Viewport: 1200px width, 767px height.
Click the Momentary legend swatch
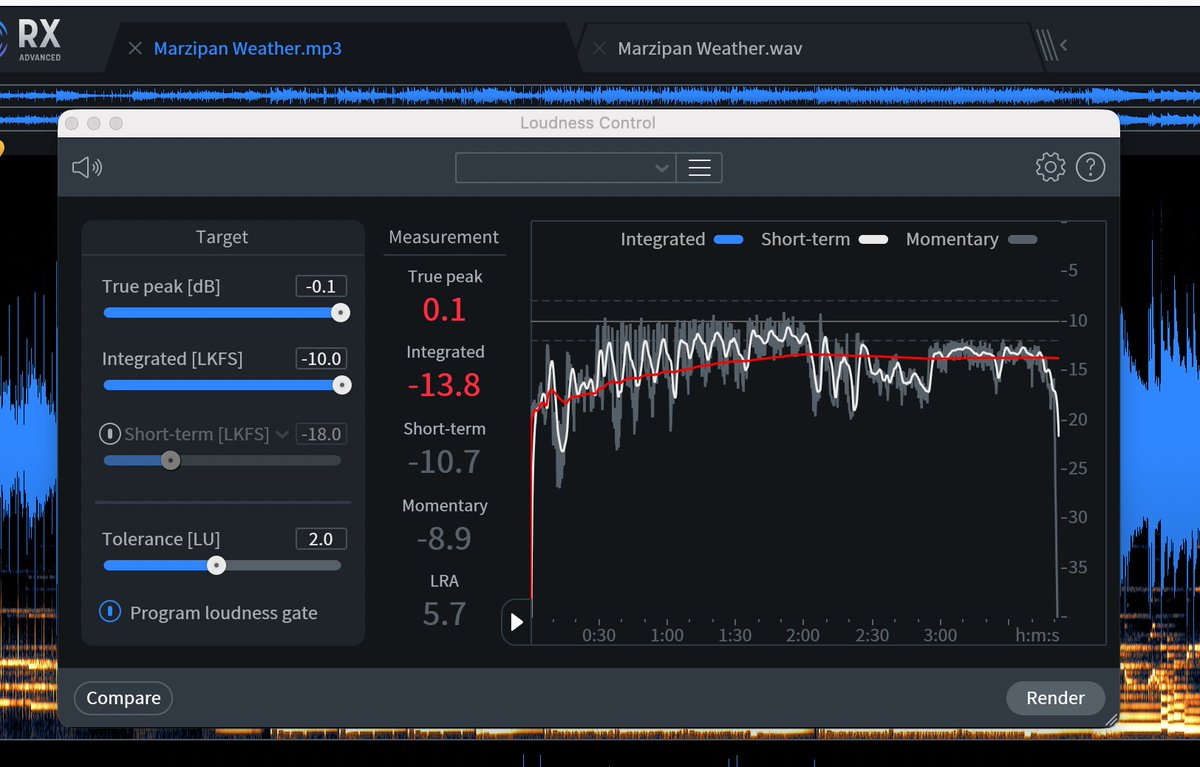pyautogui.click(x=1022, y=240)
